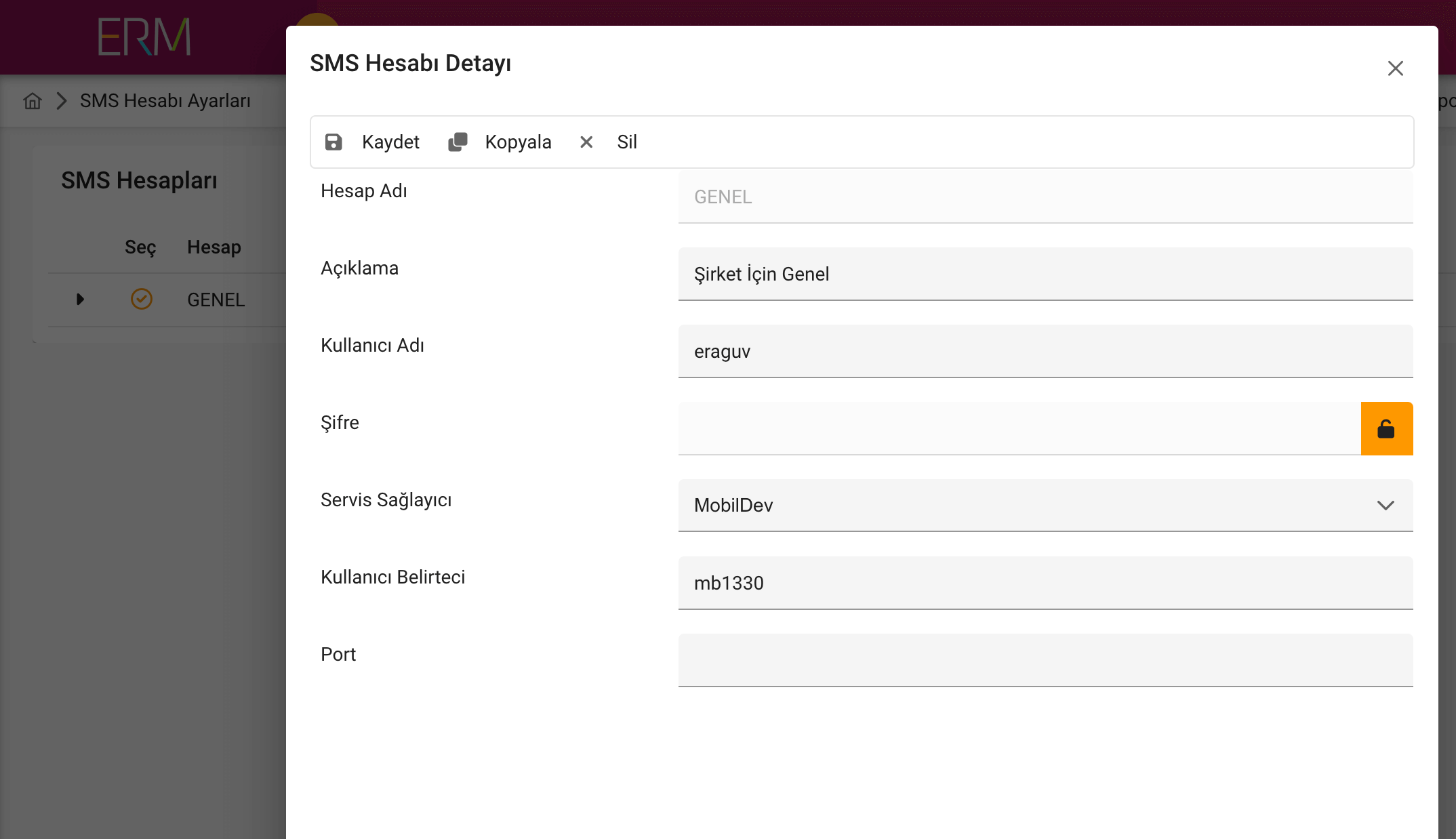Image resolution: width=1456 pixels, height=839 pixels.
Task: Click the selected check icon beside GENEL
Action: point(142,299)
